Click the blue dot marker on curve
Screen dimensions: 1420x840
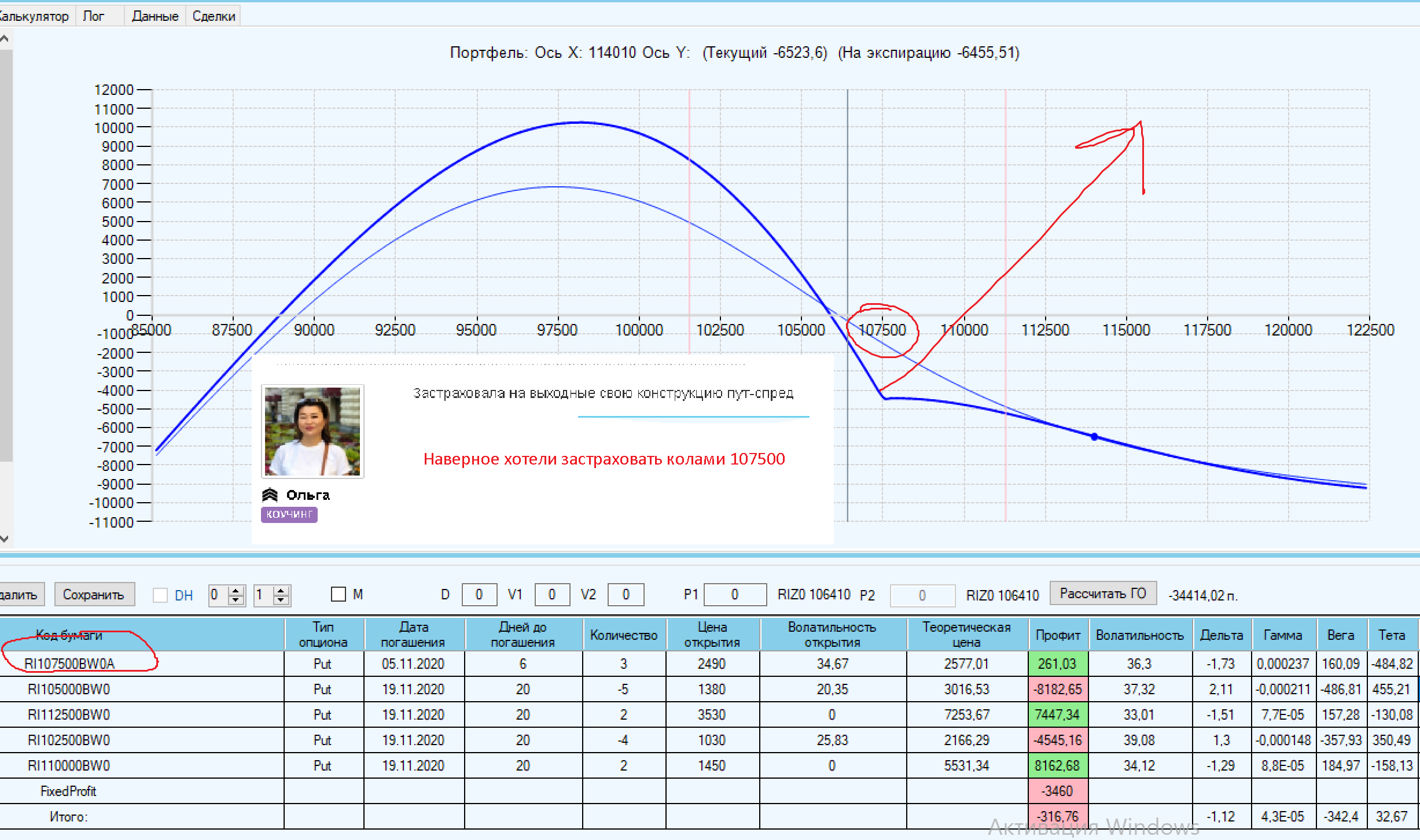coord(1094,437)
